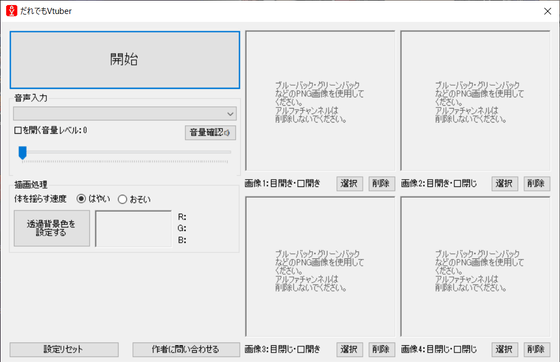Click the 画像1:目開き・口開き label
560x362 pixels.
pos(282,183)
